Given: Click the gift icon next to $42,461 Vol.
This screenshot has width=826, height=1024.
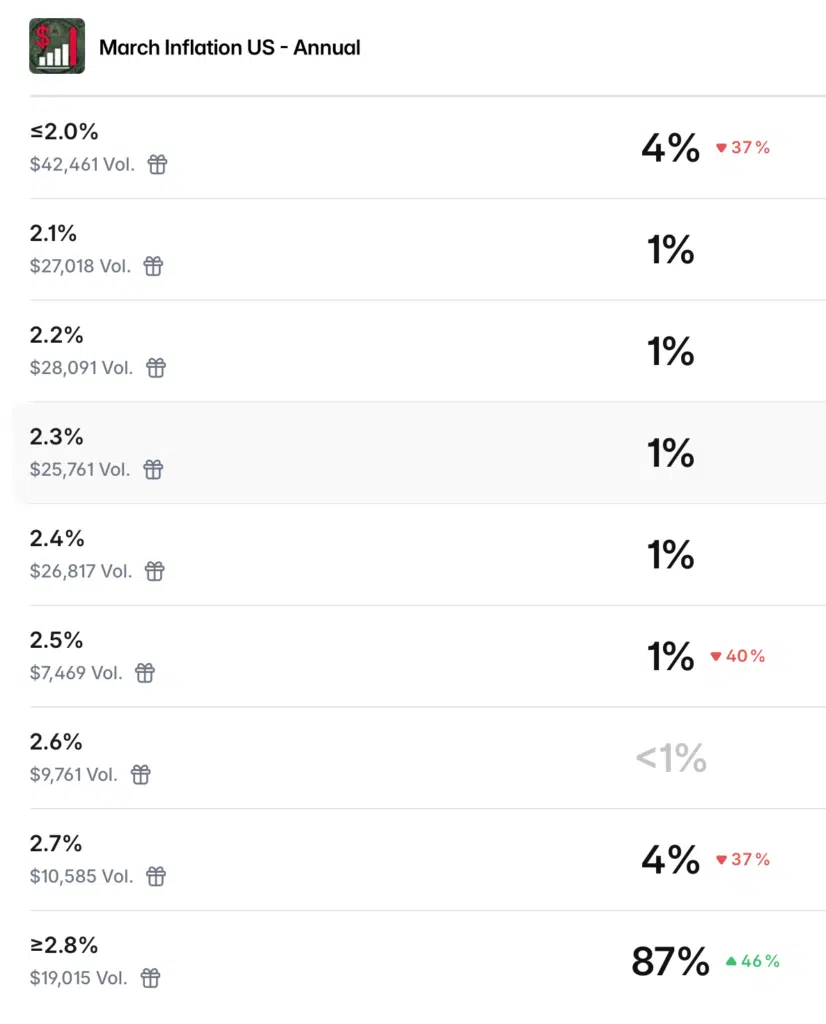Looking at the screenshot, I should point(158,164).
